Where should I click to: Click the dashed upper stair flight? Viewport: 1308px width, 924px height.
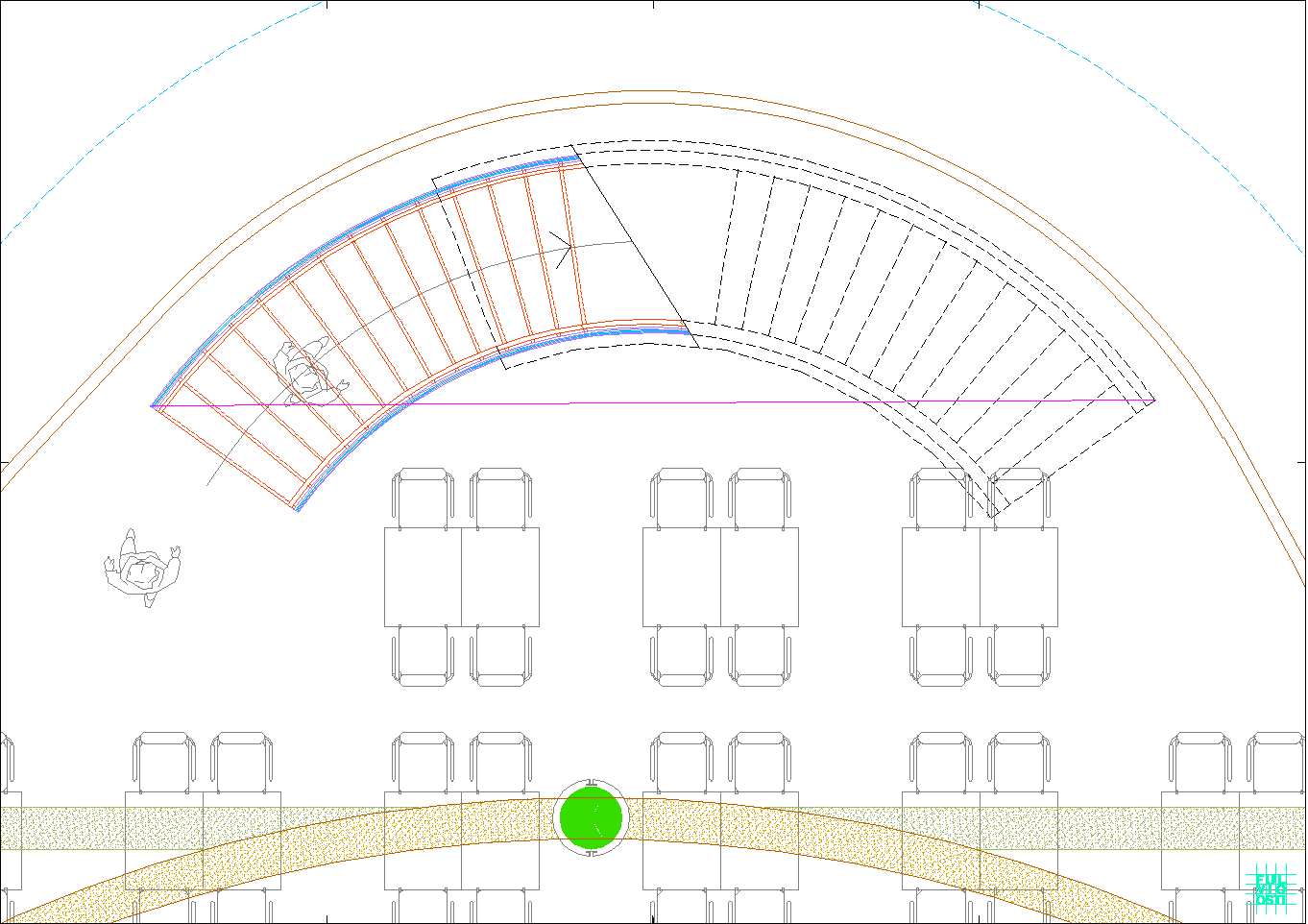click(864, 250)
